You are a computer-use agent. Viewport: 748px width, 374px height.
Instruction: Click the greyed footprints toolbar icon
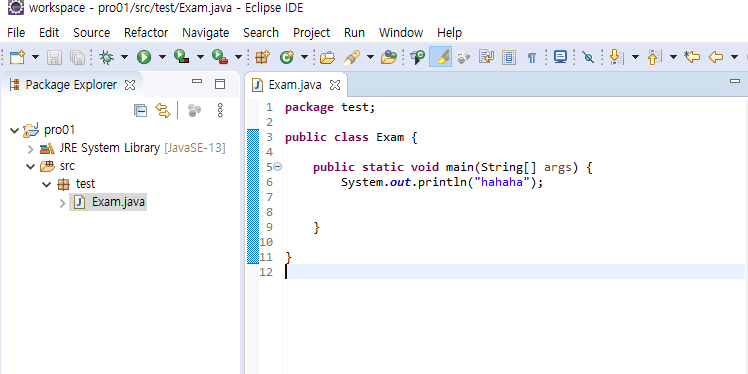coord(463,58)
